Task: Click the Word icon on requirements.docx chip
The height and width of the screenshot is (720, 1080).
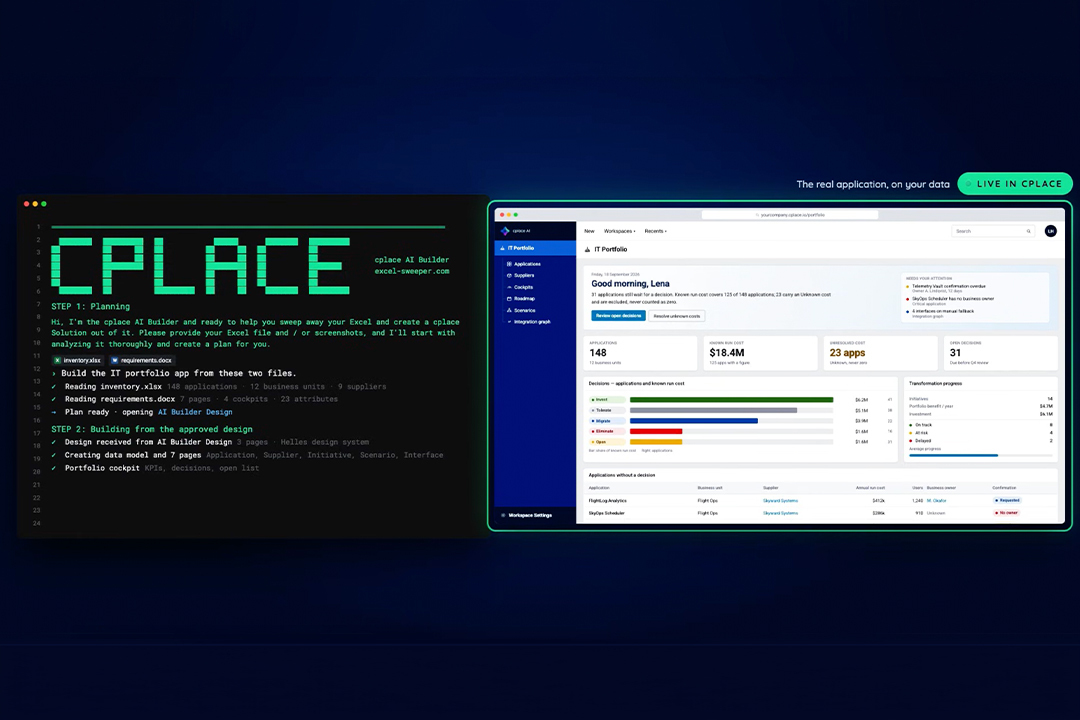Action: pyautogui.click(x=114, y=360)
